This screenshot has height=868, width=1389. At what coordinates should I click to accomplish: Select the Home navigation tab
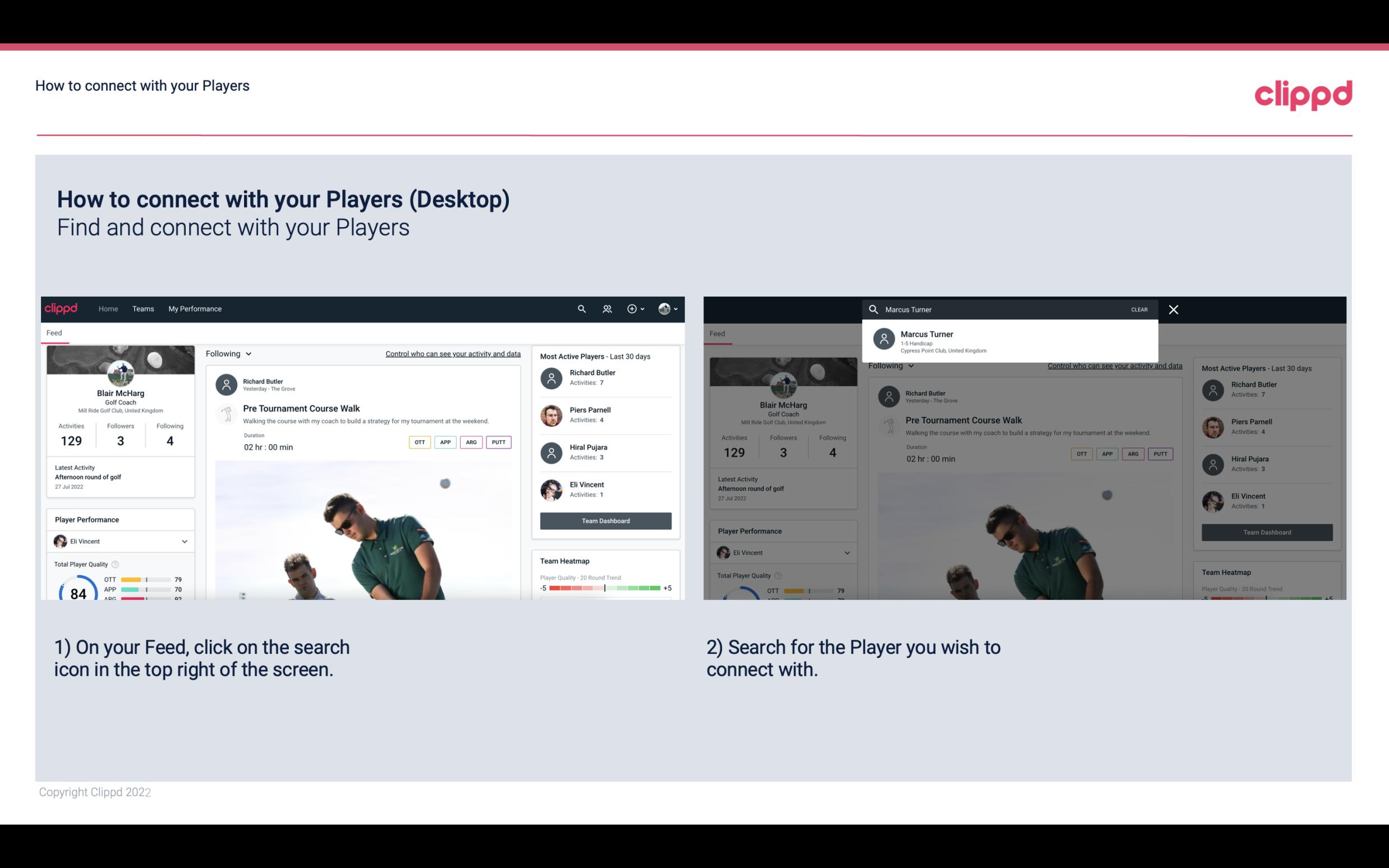(x=108, y=308)
